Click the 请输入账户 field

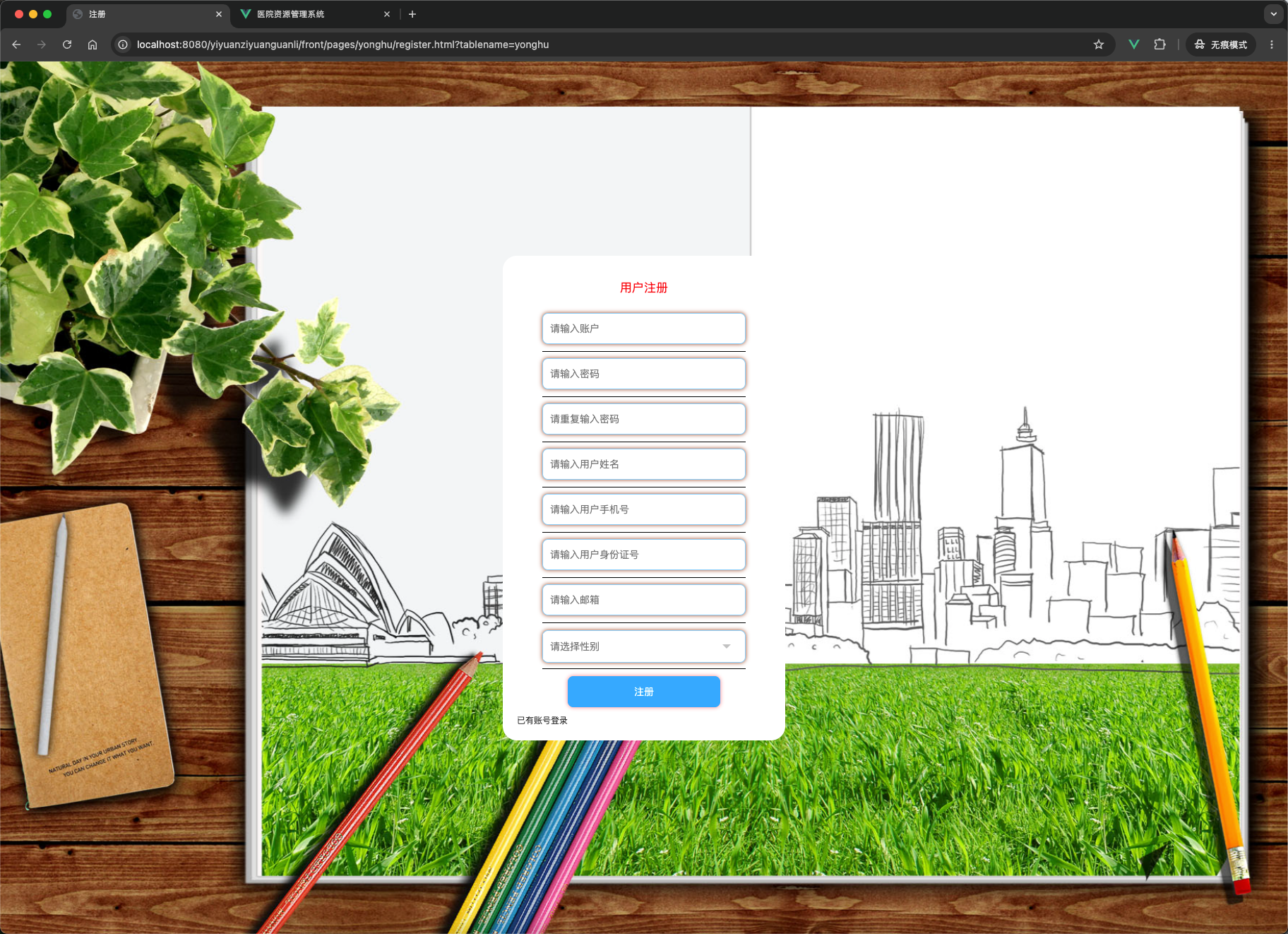(x=644, y=329)
